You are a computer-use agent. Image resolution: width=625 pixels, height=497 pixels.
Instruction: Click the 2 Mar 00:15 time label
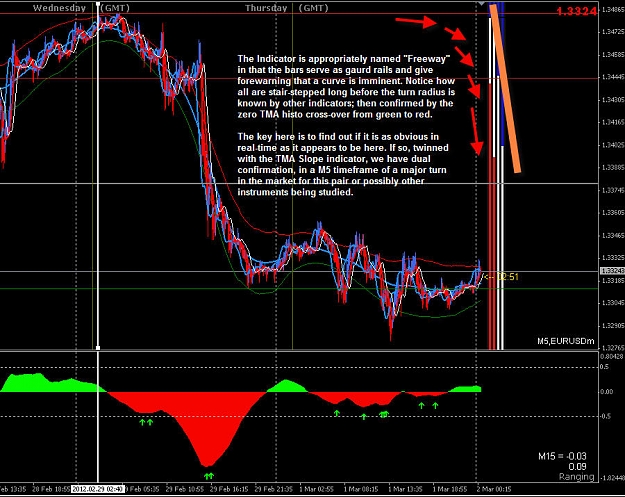click(x=495, y=489)
